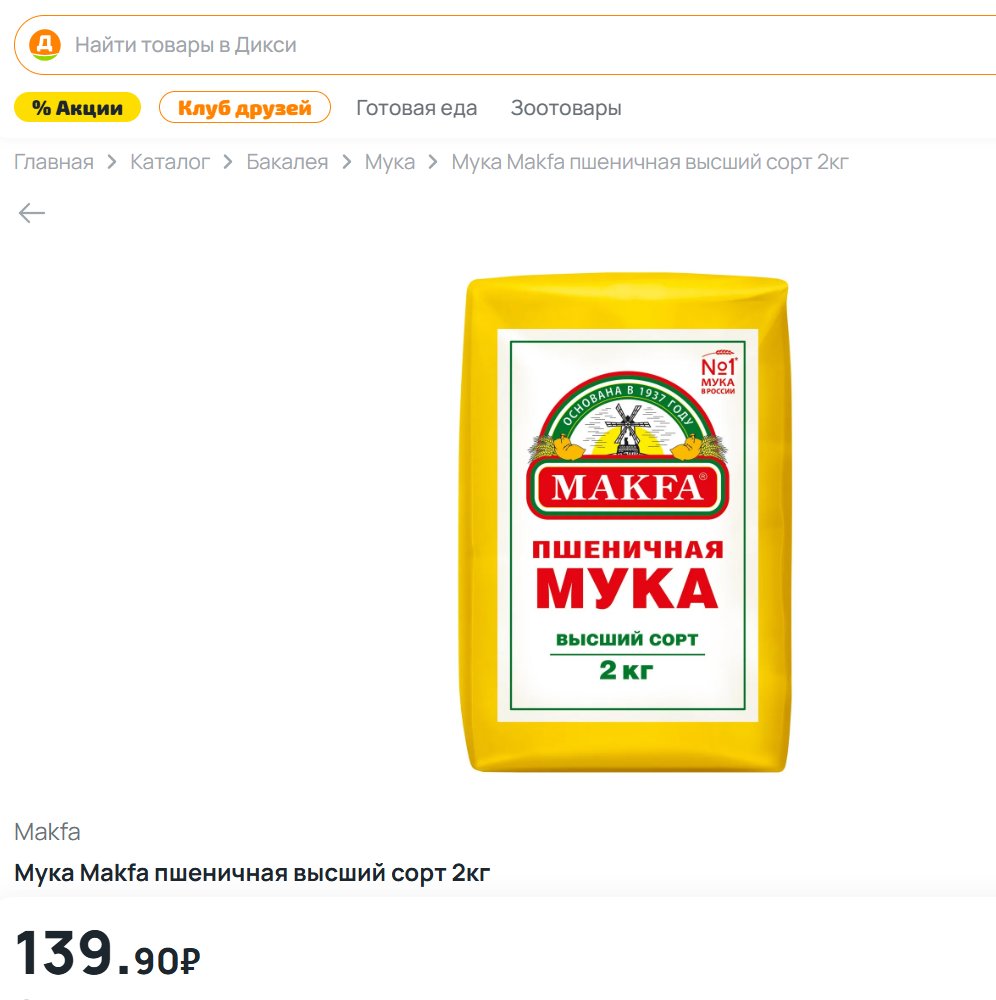Select the 'Мука' breadcrumb category

coord(389,162)
